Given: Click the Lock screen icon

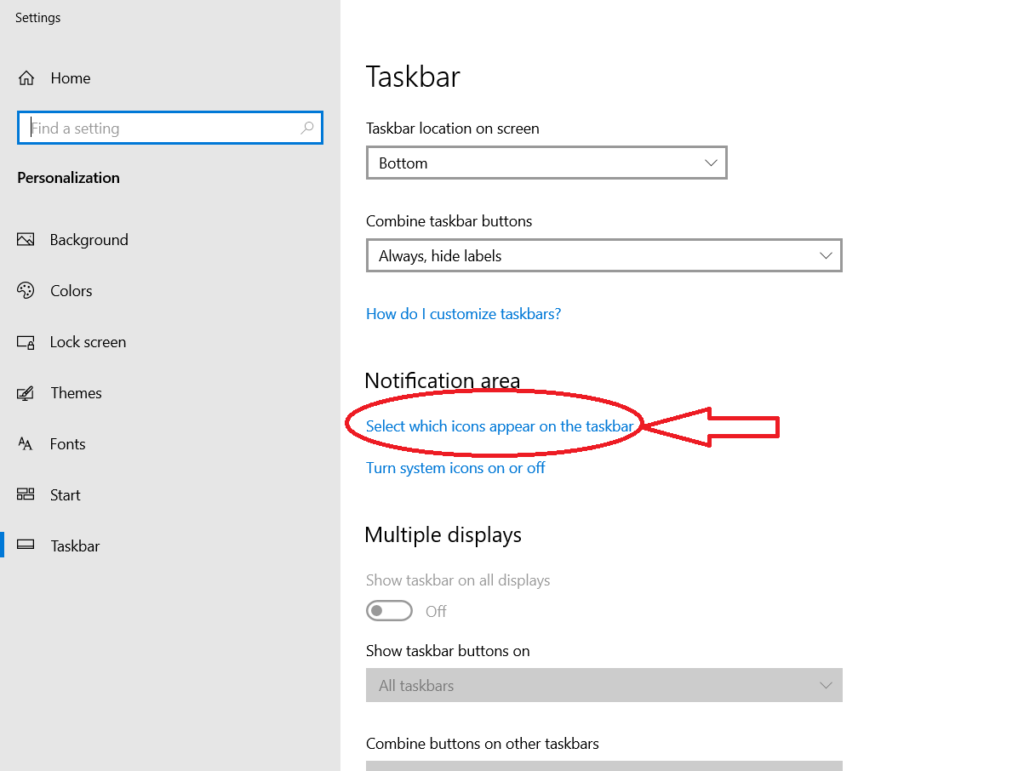Looking at the screenshot, I should coord(27,342).
